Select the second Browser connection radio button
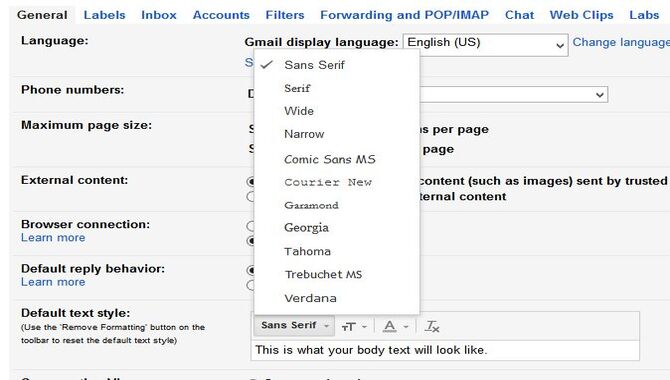The height and width of the screenshot is (380, 670). (x=251, y=241)
